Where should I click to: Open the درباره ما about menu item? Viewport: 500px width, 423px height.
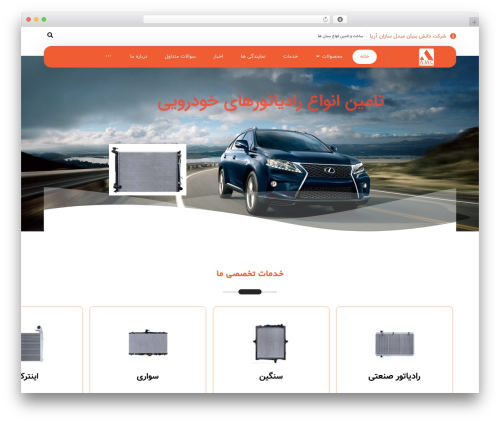(x=138, y=56)
